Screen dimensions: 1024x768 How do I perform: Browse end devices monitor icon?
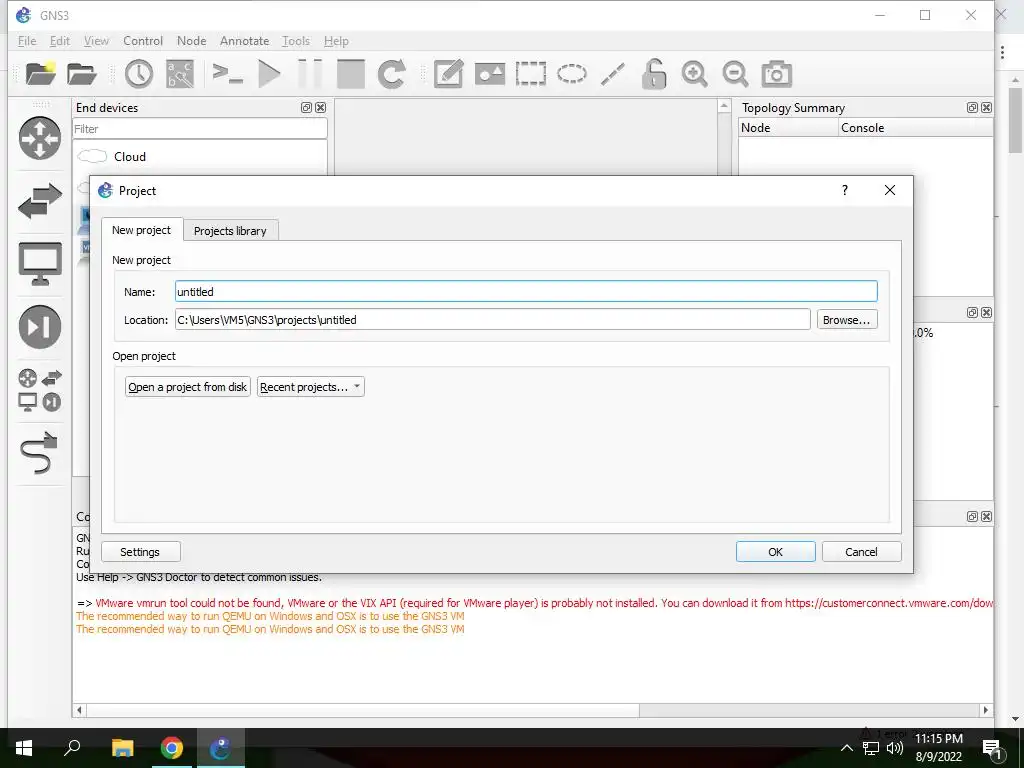point(40,263)
